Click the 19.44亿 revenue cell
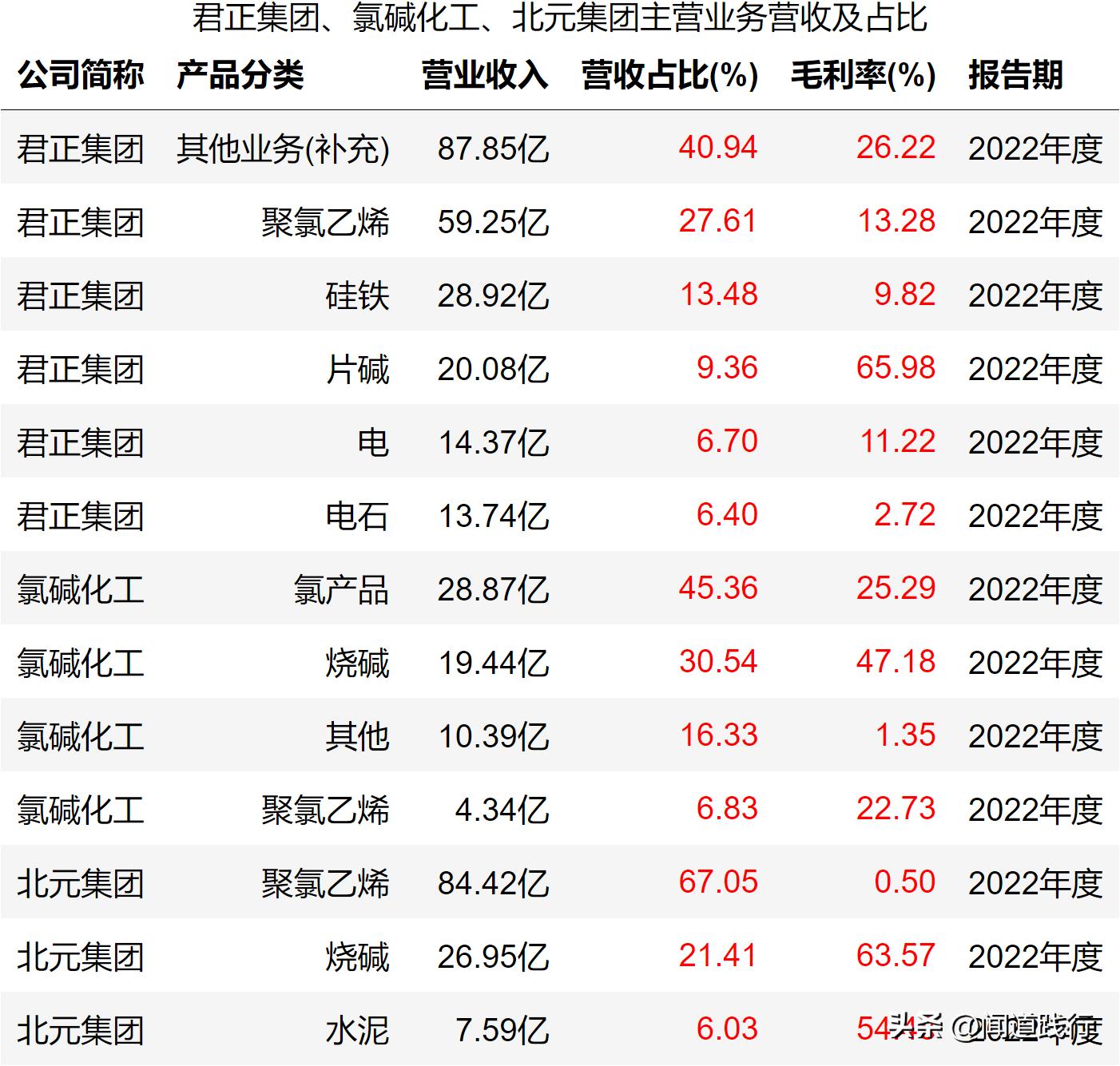 point(494,663)
